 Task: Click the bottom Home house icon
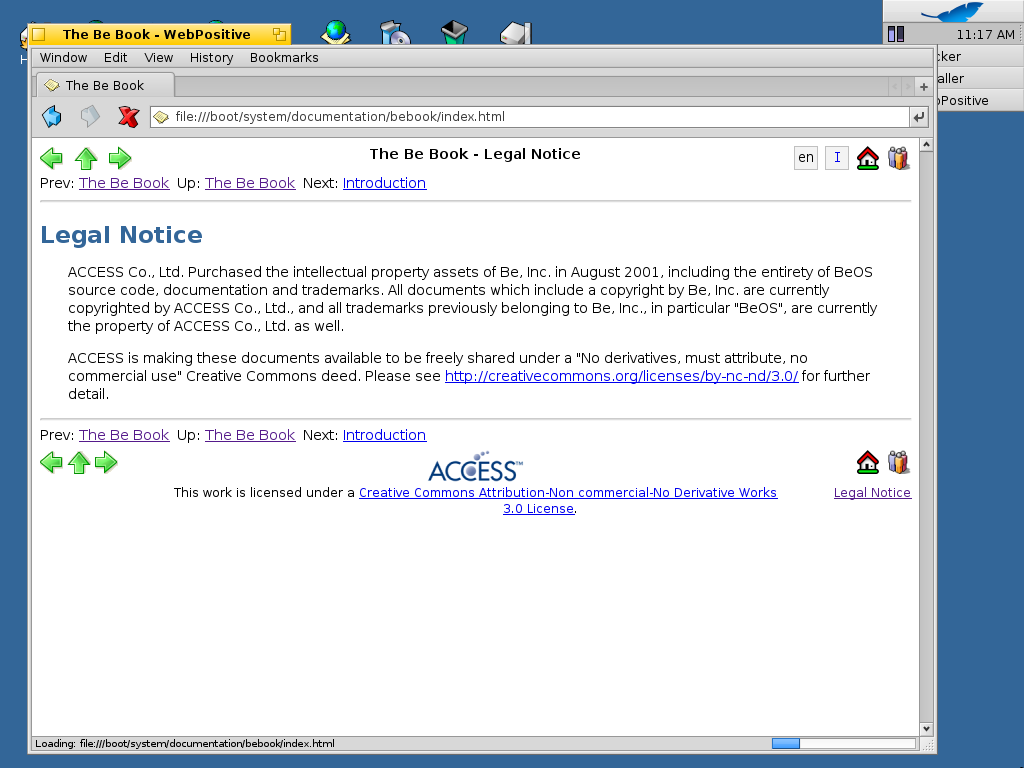[867, 462]
